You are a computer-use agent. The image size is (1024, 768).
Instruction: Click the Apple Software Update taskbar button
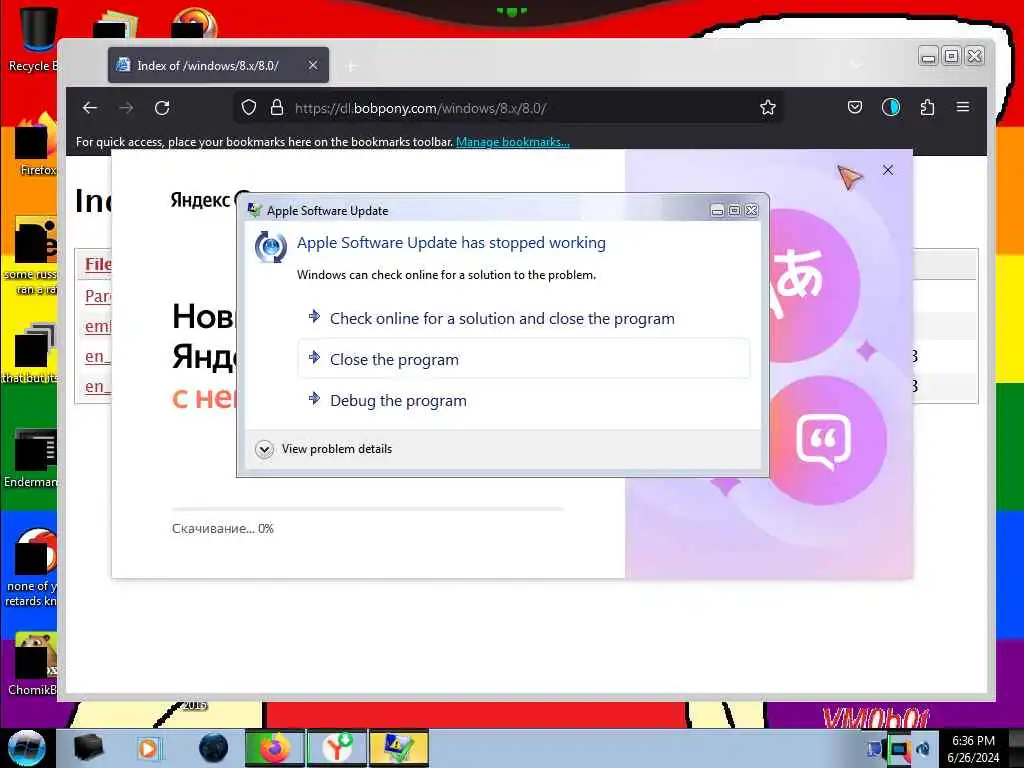pyautogui.click(x=398, y=748)
